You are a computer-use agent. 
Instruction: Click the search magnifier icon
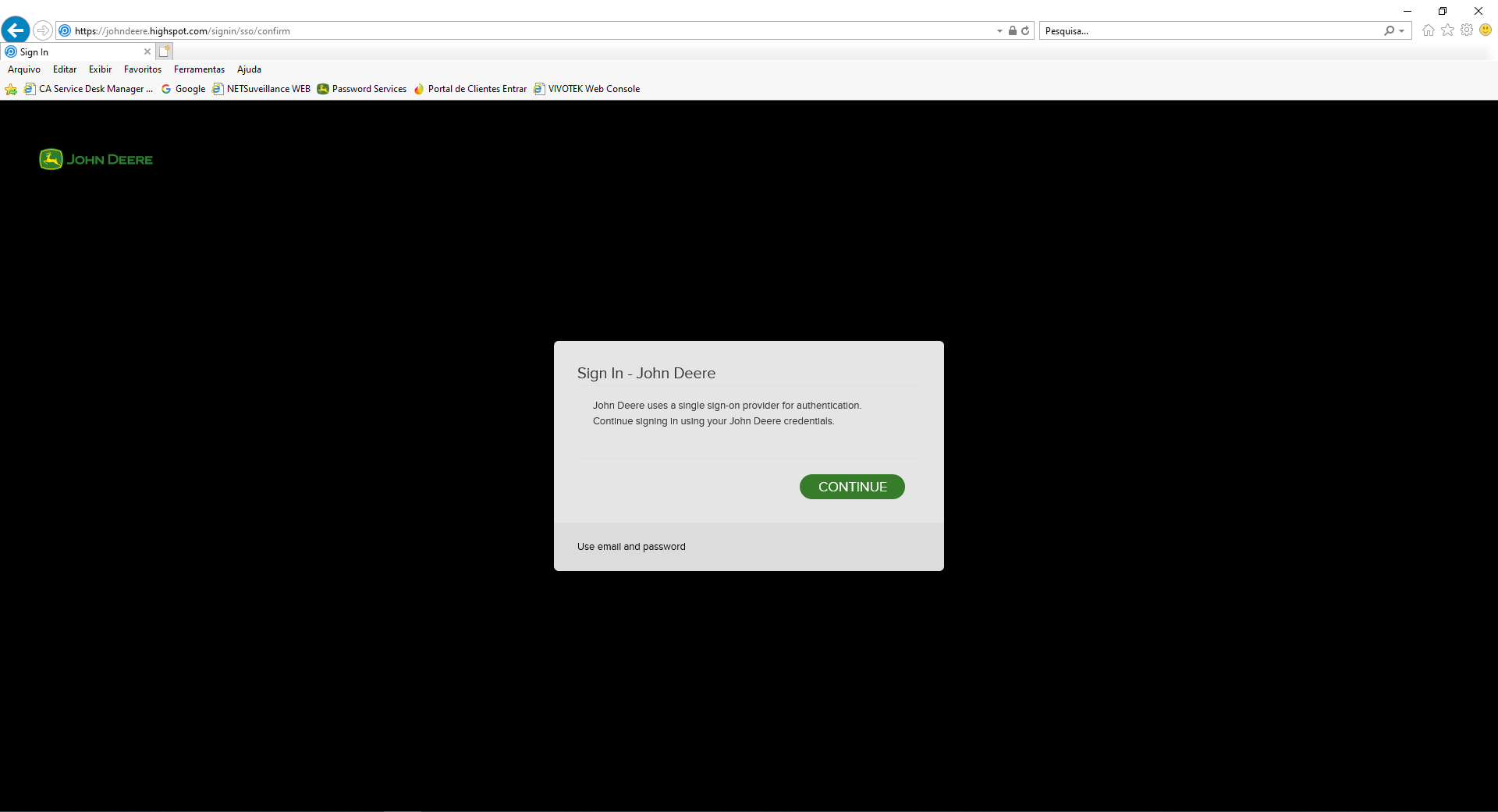pyautogui.click(x=1389, y=30)
